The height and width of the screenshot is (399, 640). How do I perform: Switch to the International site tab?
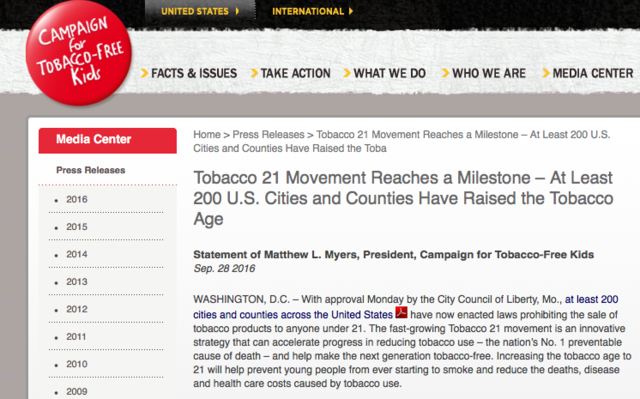tap(312, 11)
